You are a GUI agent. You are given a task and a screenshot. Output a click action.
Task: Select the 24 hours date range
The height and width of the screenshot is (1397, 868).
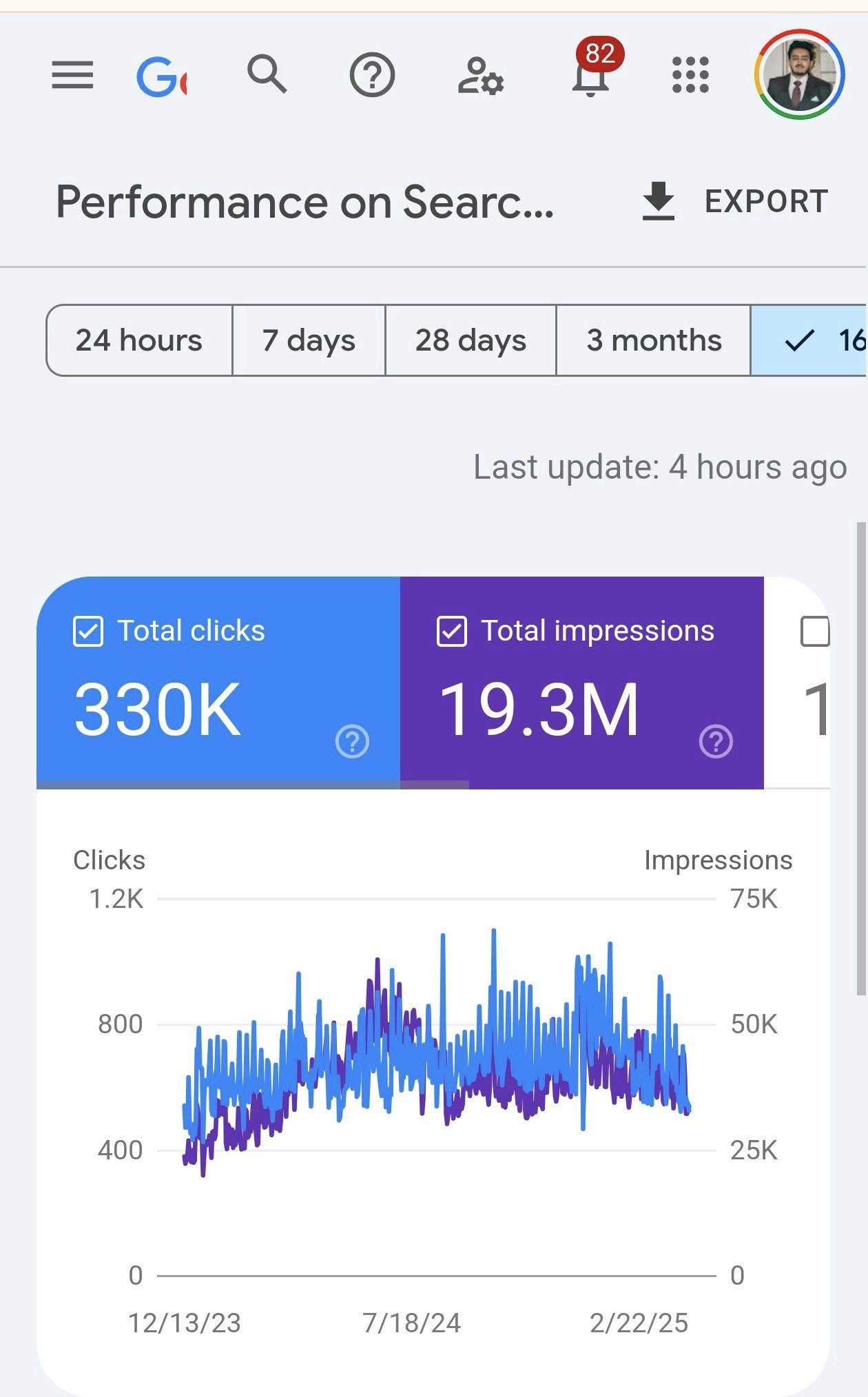[x=139, y=340]
